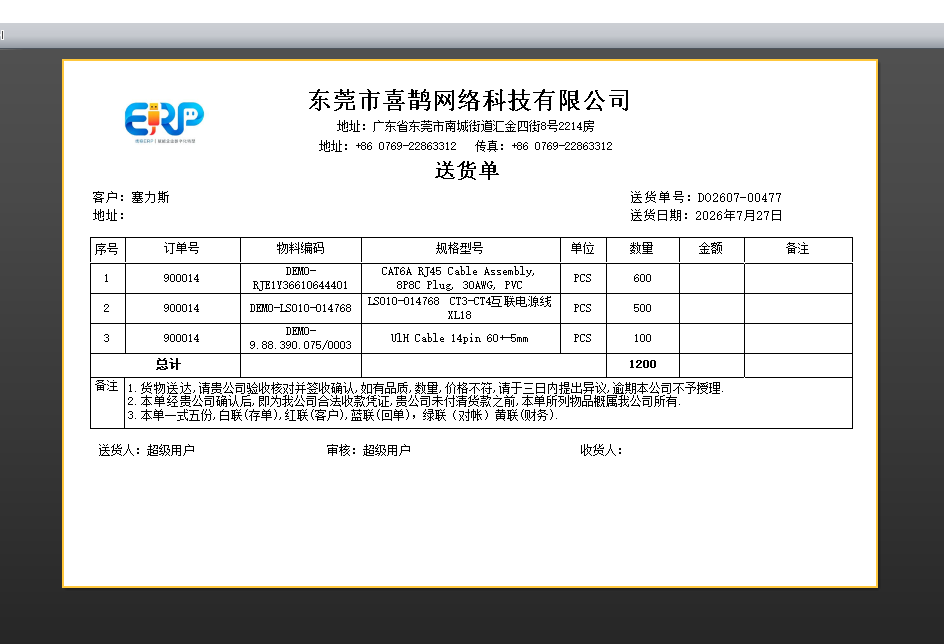Screen dimensions: 944x644
Task: Click 送货人: 超级用户 field
Action: (x=146, y=450)
